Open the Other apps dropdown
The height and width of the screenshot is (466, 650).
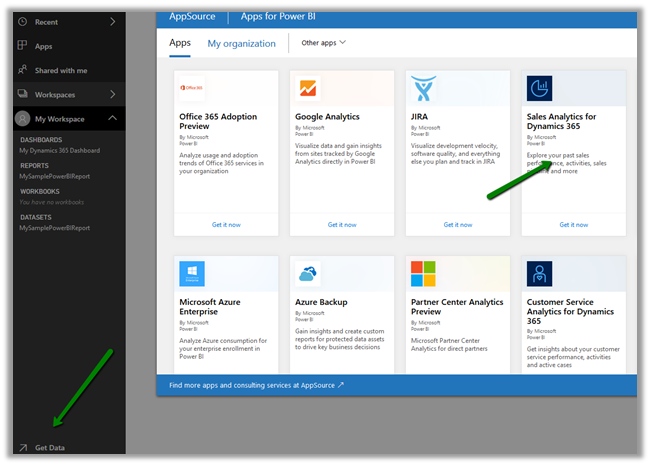click(323, 43)
